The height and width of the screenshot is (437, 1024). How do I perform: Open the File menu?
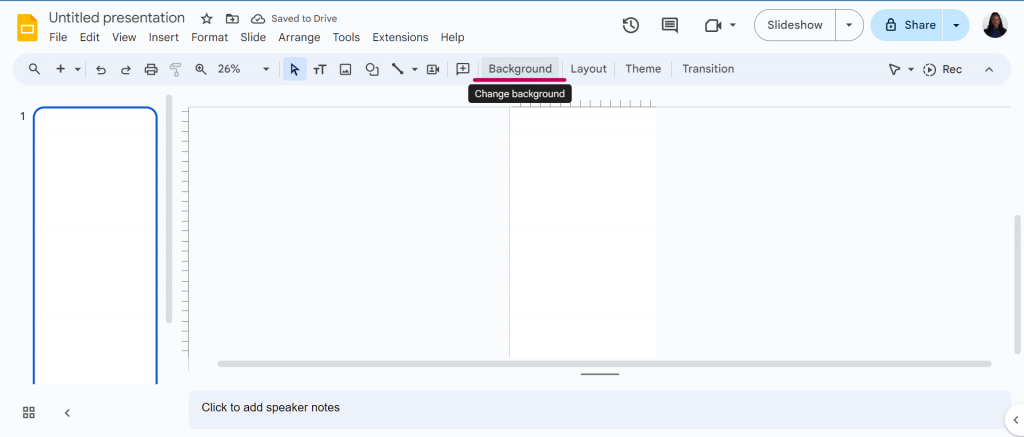(58, 37)
